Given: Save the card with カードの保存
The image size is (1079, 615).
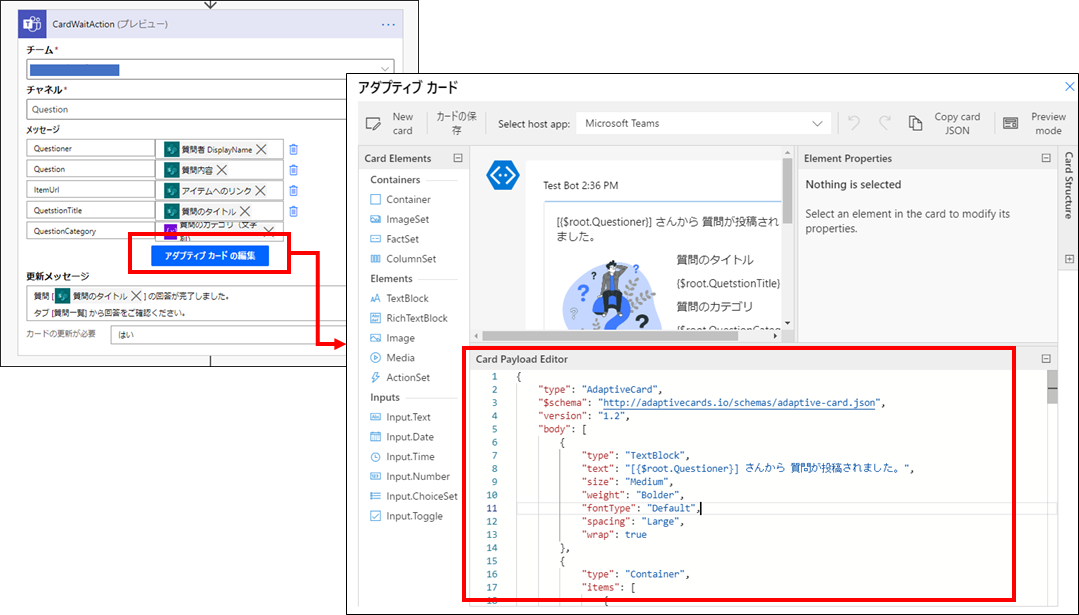Looking at the screenshot, I should pos(456,124).
